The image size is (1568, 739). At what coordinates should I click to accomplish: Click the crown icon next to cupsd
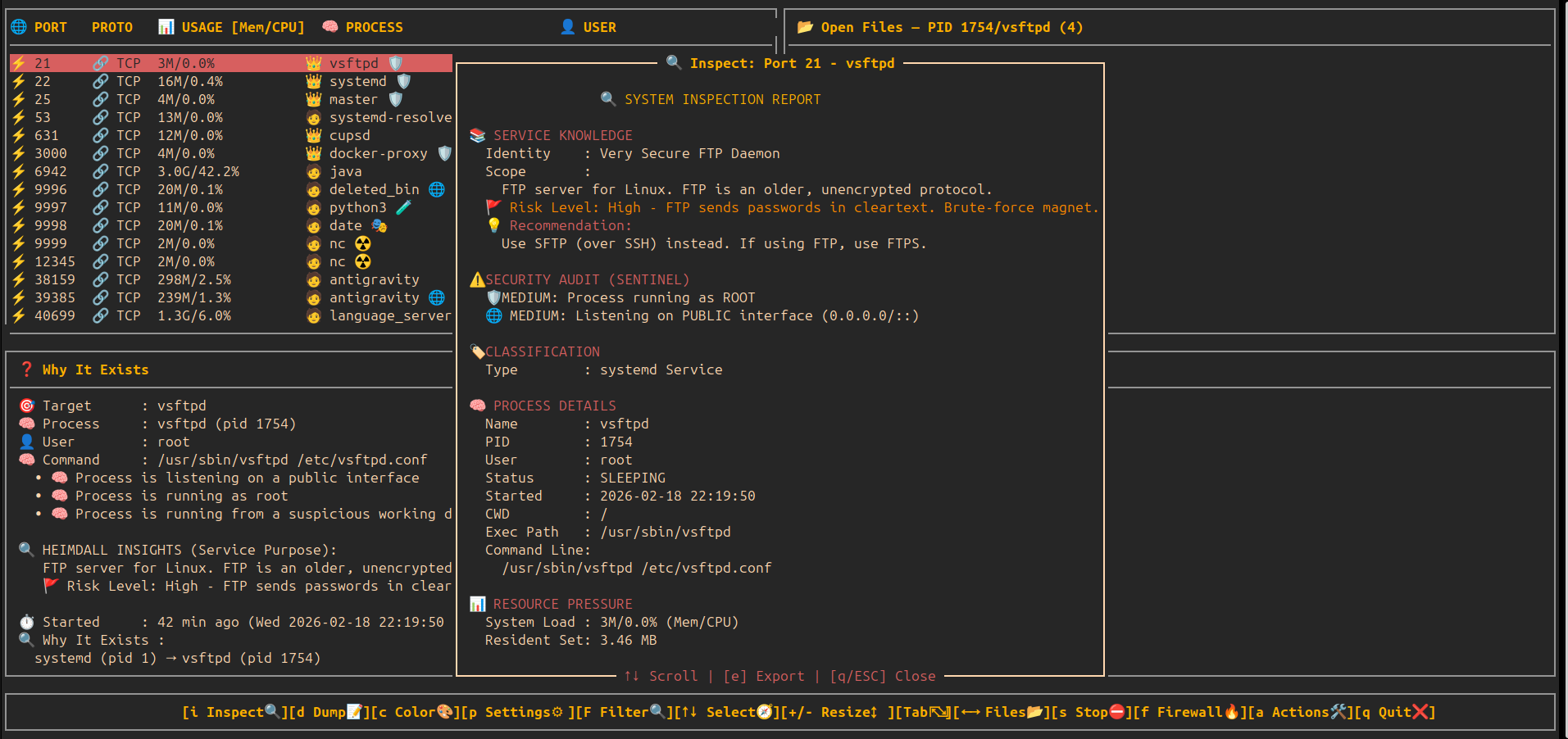(313, 135)
